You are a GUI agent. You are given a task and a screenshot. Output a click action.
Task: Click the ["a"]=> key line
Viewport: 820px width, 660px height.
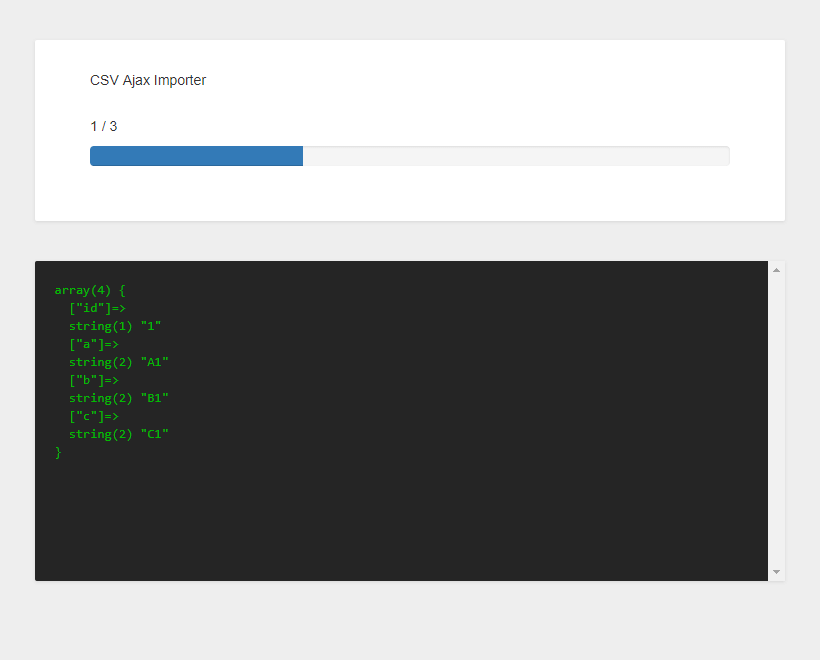[94, 344]
